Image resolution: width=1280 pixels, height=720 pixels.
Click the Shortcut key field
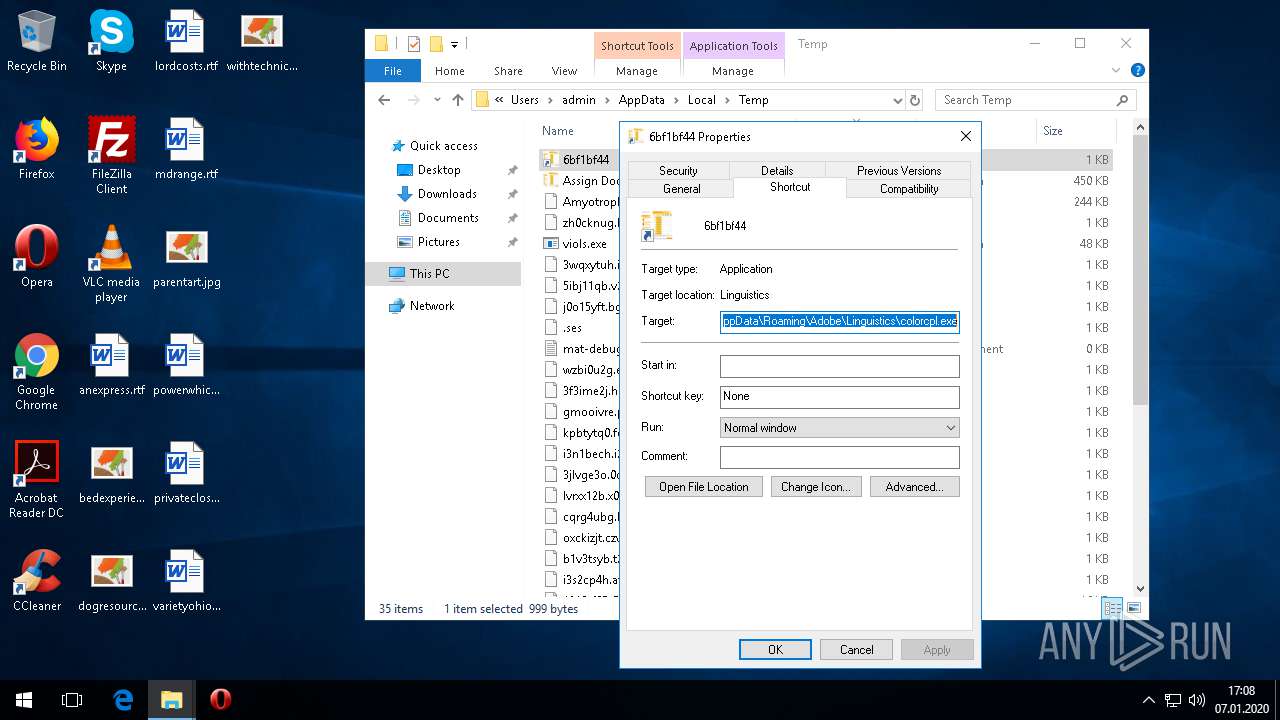[x=840, y=397]
